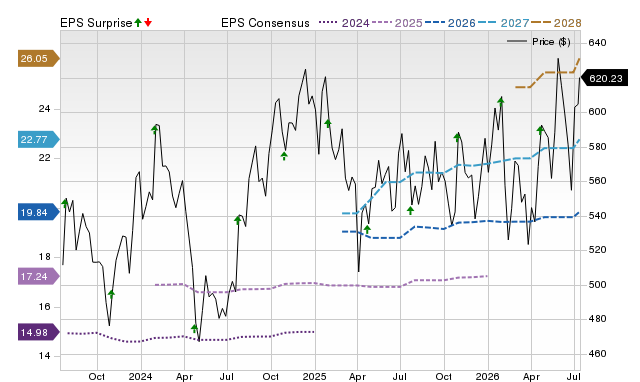Select the 2025 consensus legend entry

pos(397,23)
